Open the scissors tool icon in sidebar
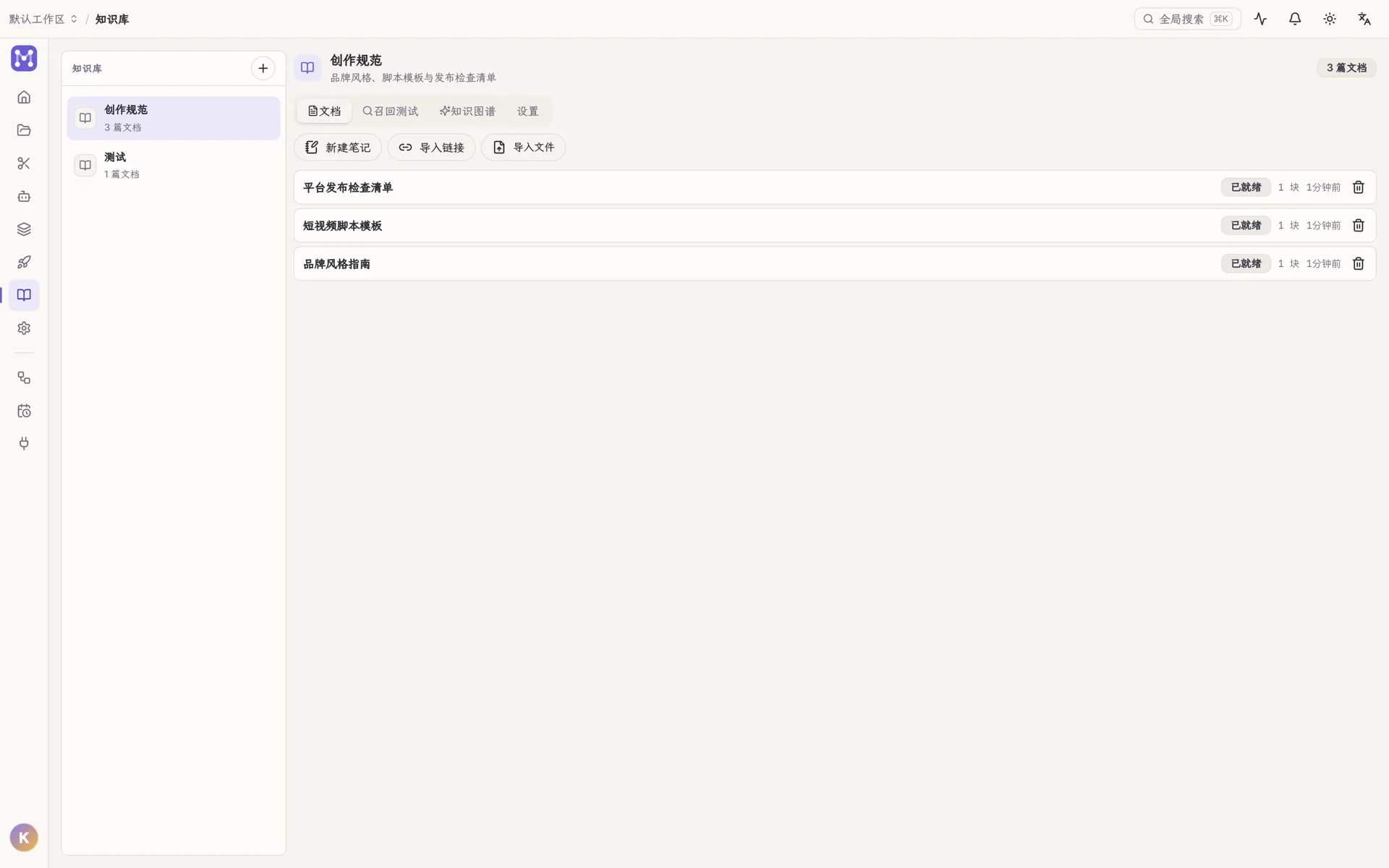The image size is (1389, 868). click(24, 163)
